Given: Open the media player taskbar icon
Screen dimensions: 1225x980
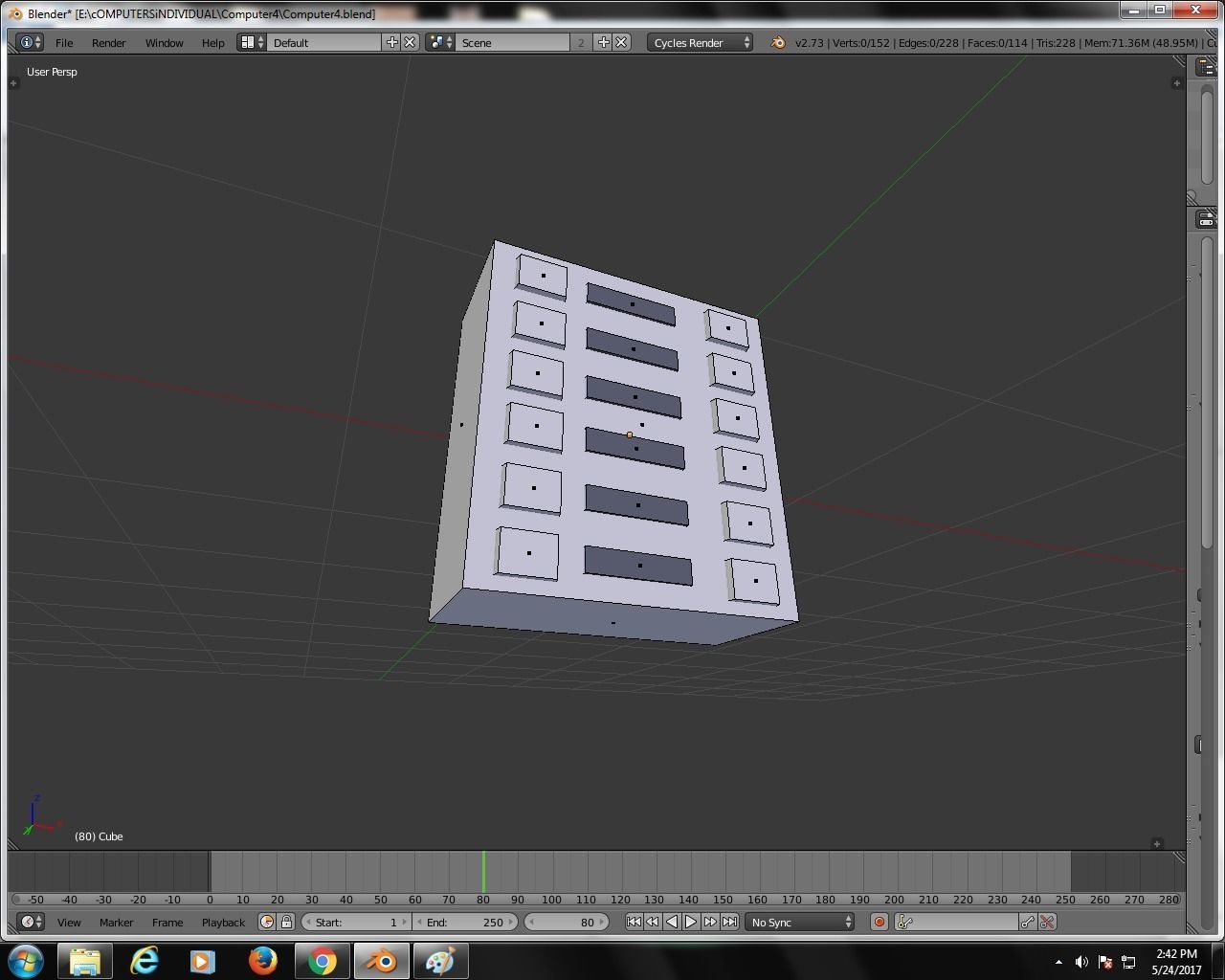Looking at the screenshot, I should coord(203,961).
